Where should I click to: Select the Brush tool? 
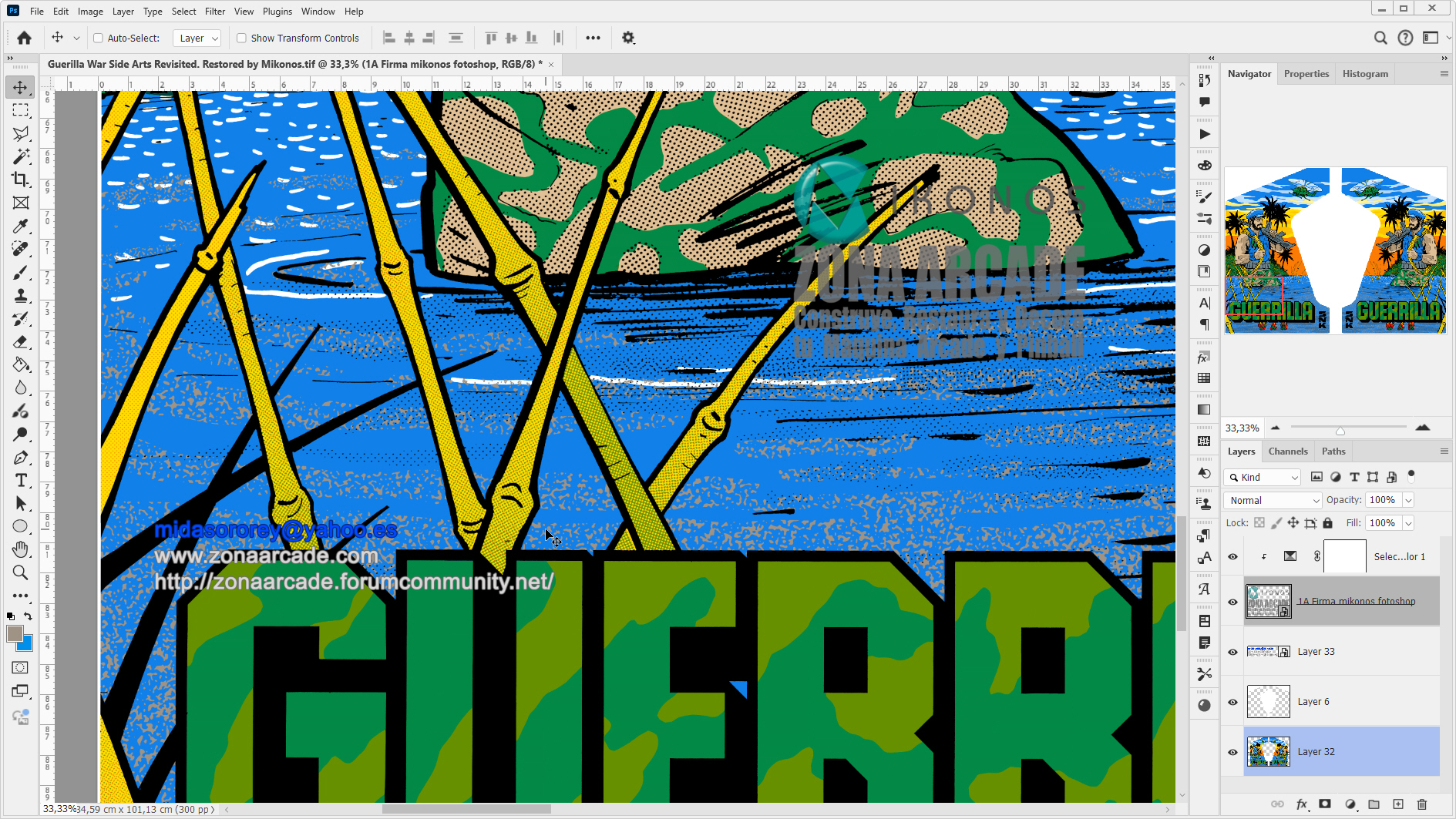click(x=21, y=272)
